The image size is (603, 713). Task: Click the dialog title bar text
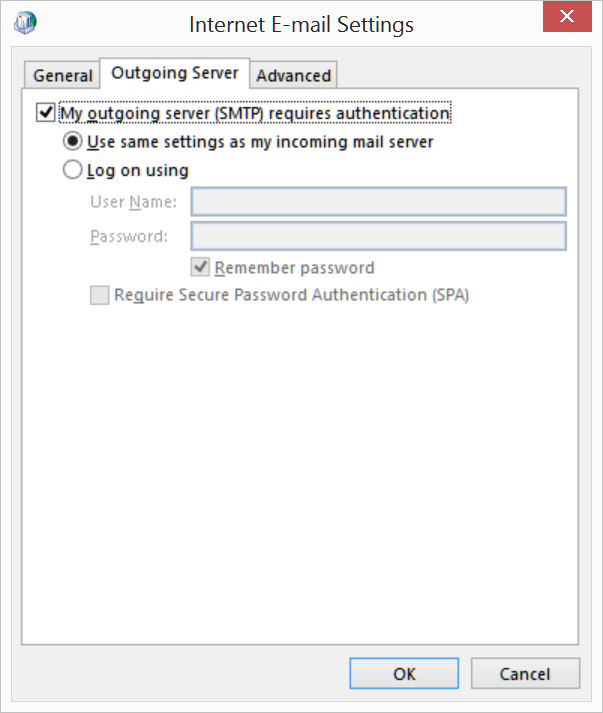(x=301, y=23)
